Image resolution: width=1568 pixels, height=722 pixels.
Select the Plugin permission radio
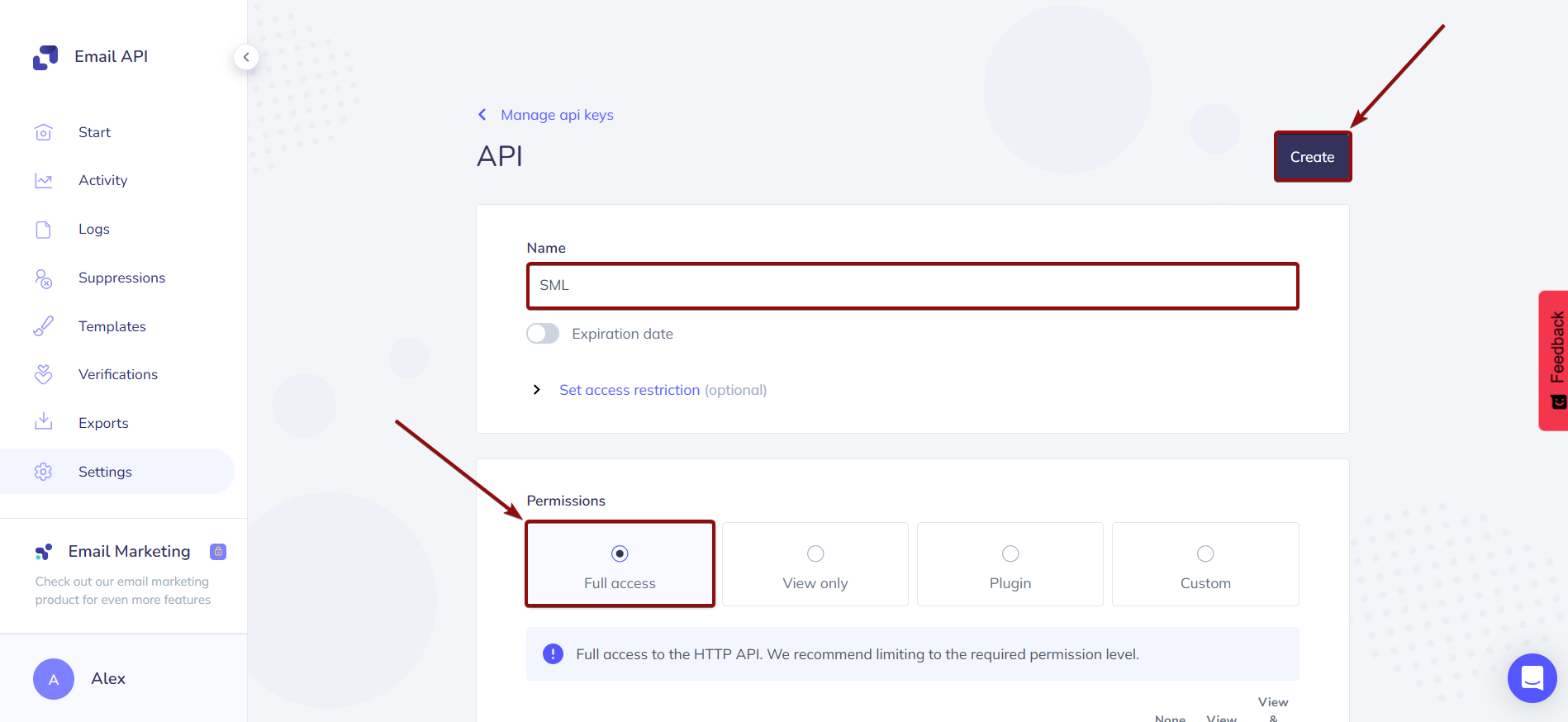click(x=1010, y=554)
